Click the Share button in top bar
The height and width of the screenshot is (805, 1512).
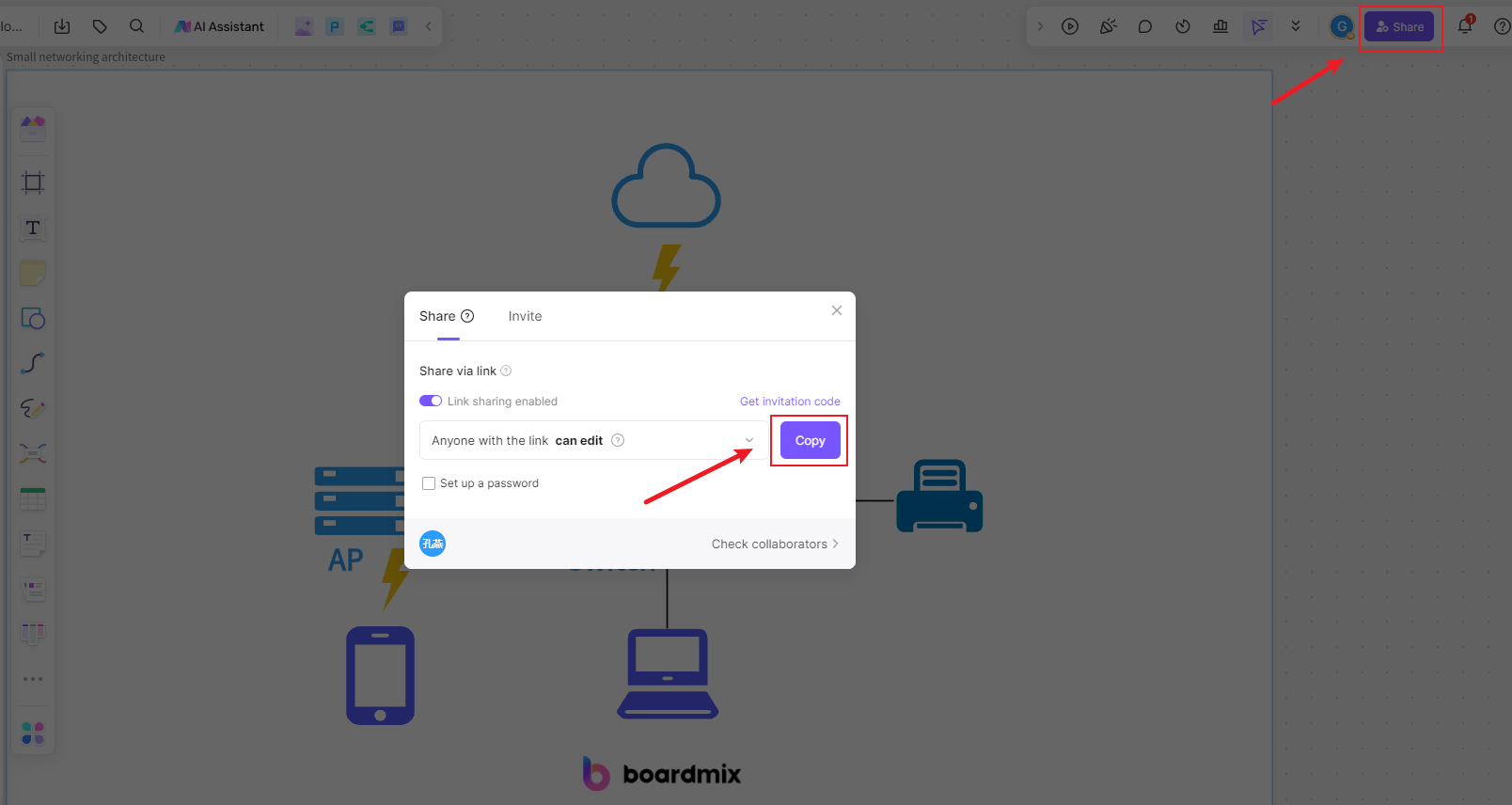(1399, 26)
